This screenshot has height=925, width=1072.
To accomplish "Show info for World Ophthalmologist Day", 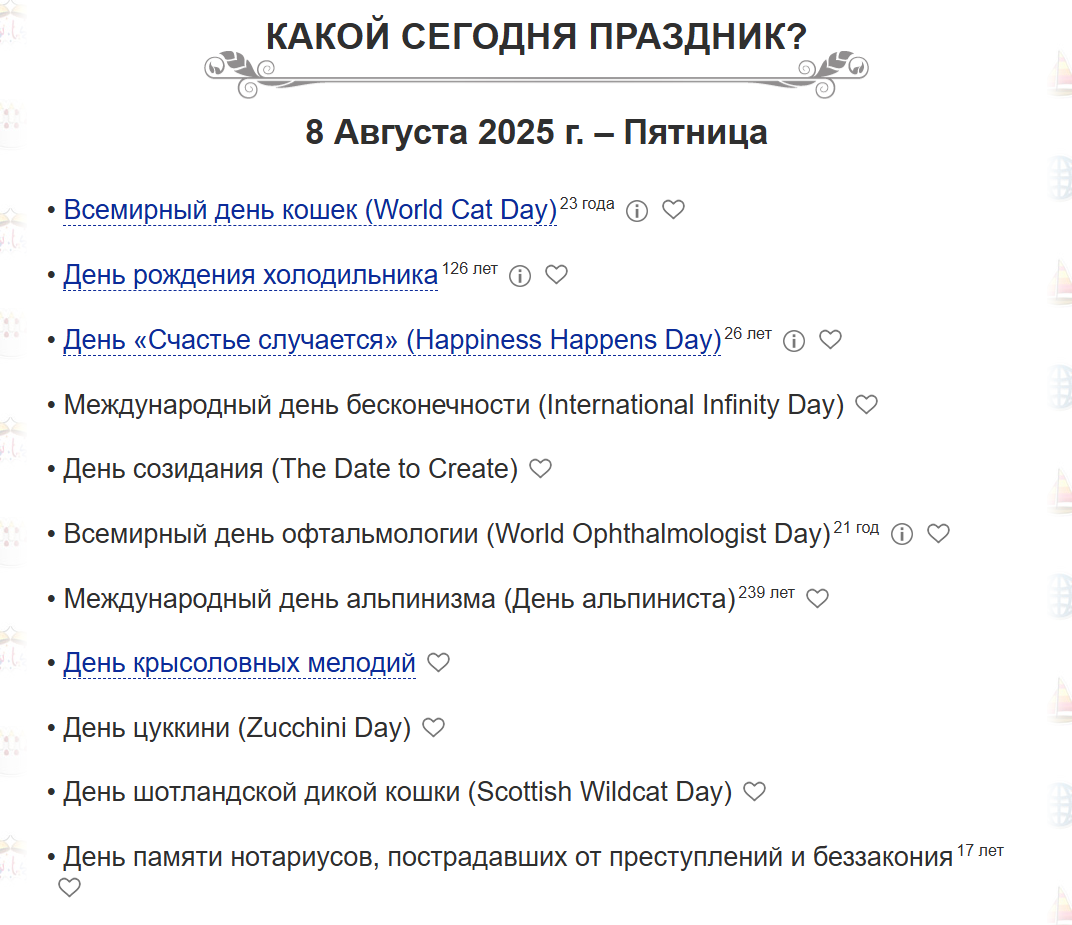I will point(902,534).
